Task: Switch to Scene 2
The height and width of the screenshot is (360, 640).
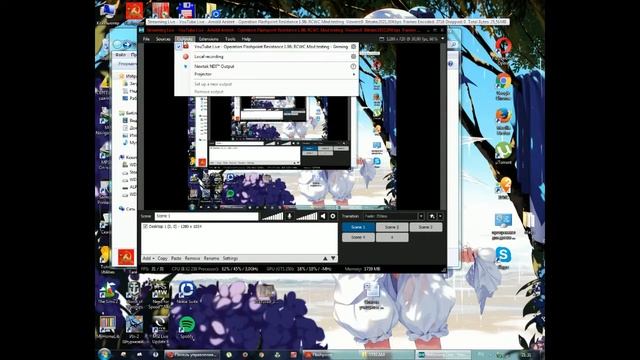Action: pyautogui.click(x=392, y=227)
